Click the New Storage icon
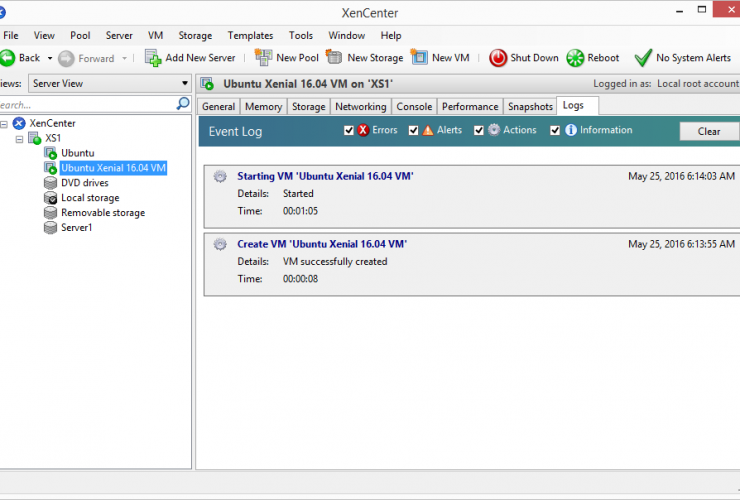Screen dimensions: 740x500 pos(334,58)
